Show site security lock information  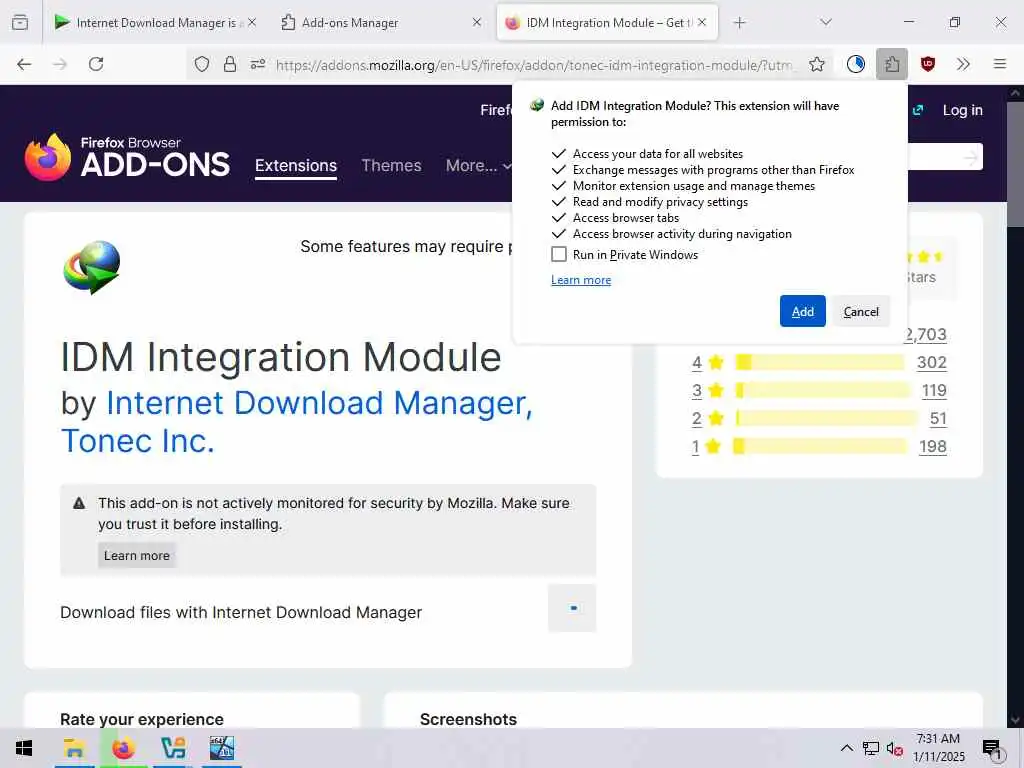click(229, 64)
